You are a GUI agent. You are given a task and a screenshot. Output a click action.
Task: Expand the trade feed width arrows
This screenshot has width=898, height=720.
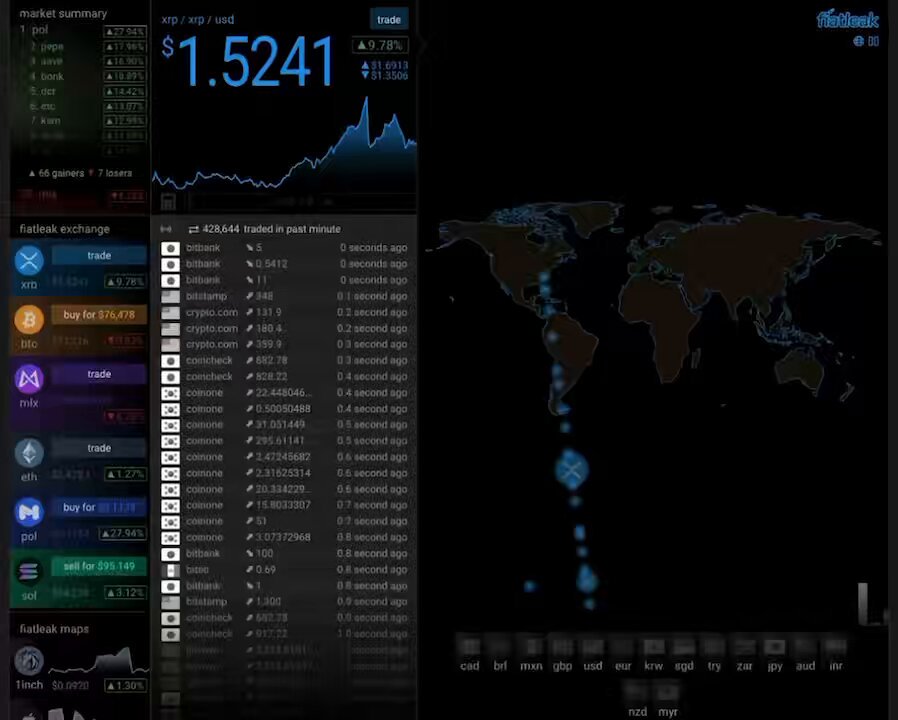[166, 229]
